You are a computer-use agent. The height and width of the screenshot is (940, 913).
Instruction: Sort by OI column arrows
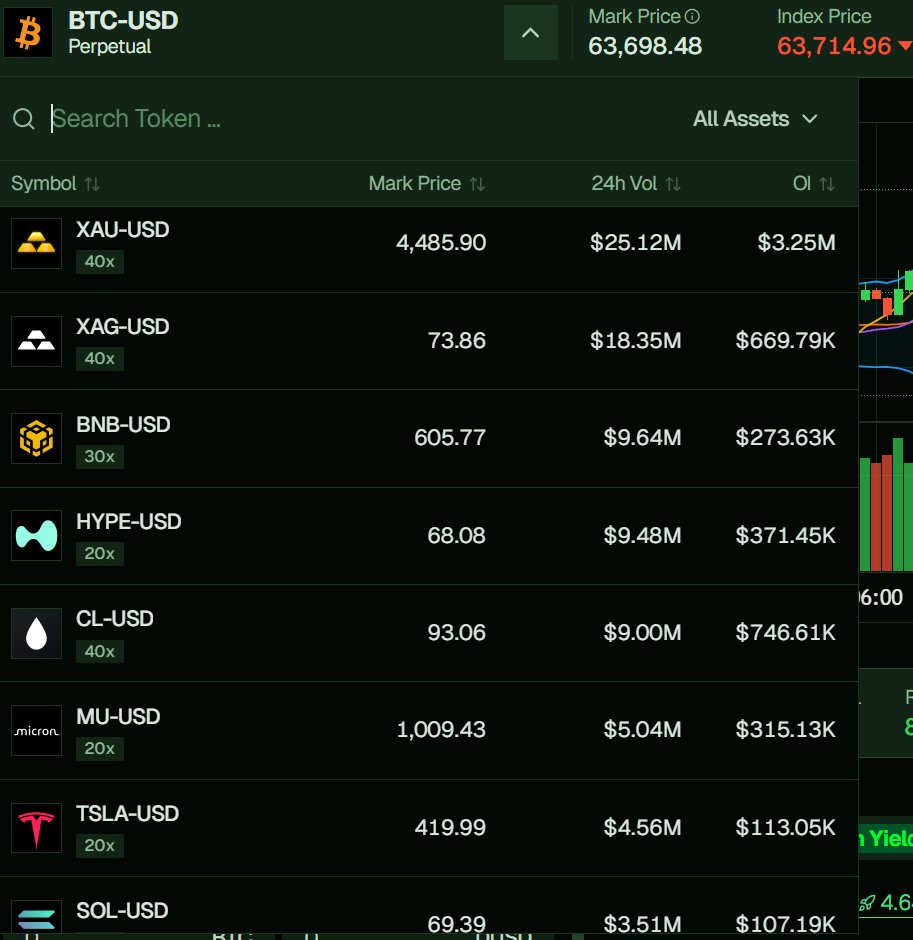[x=827, y=183]
